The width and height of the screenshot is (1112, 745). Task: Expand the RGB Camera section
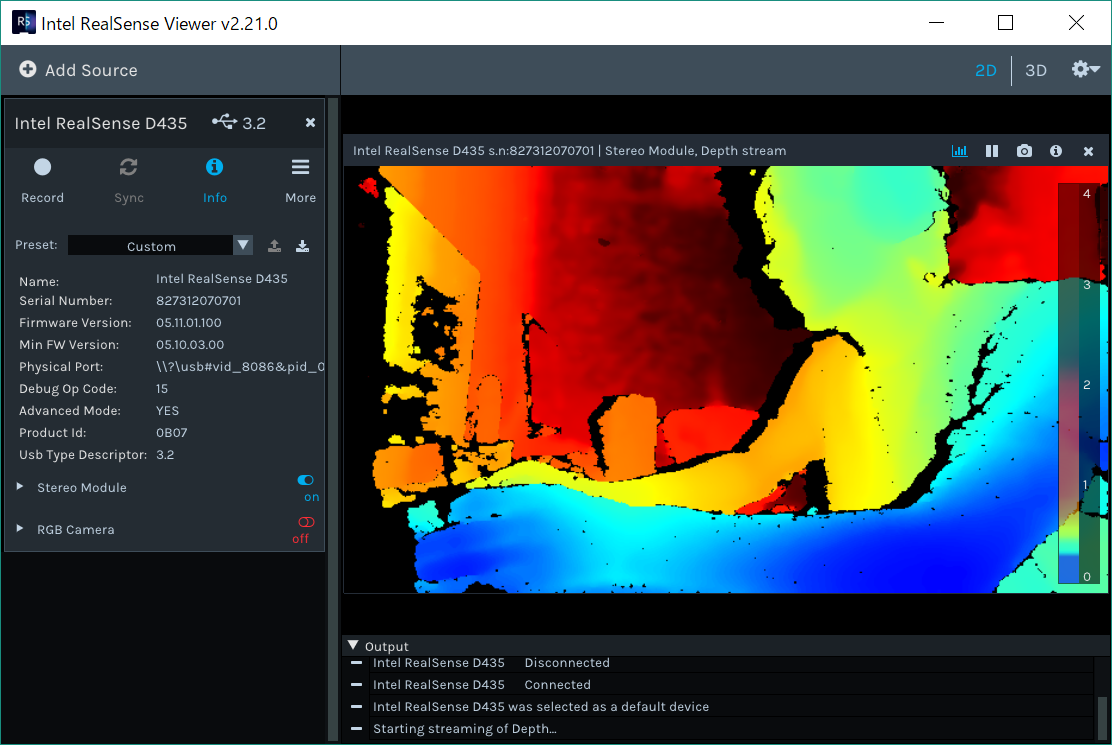point(20,529)
